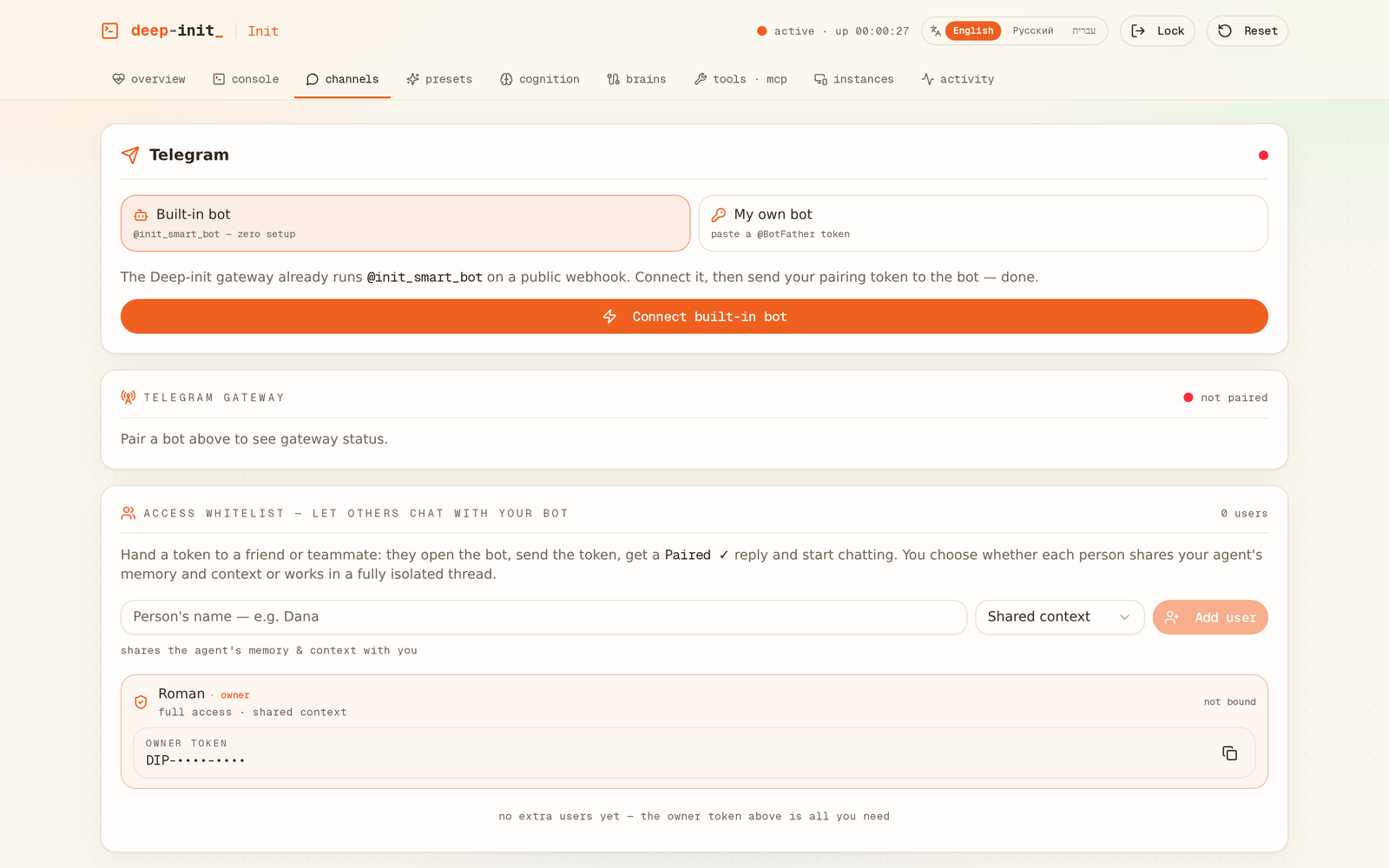Click the masked owner token value

click(x=195, y=760)
